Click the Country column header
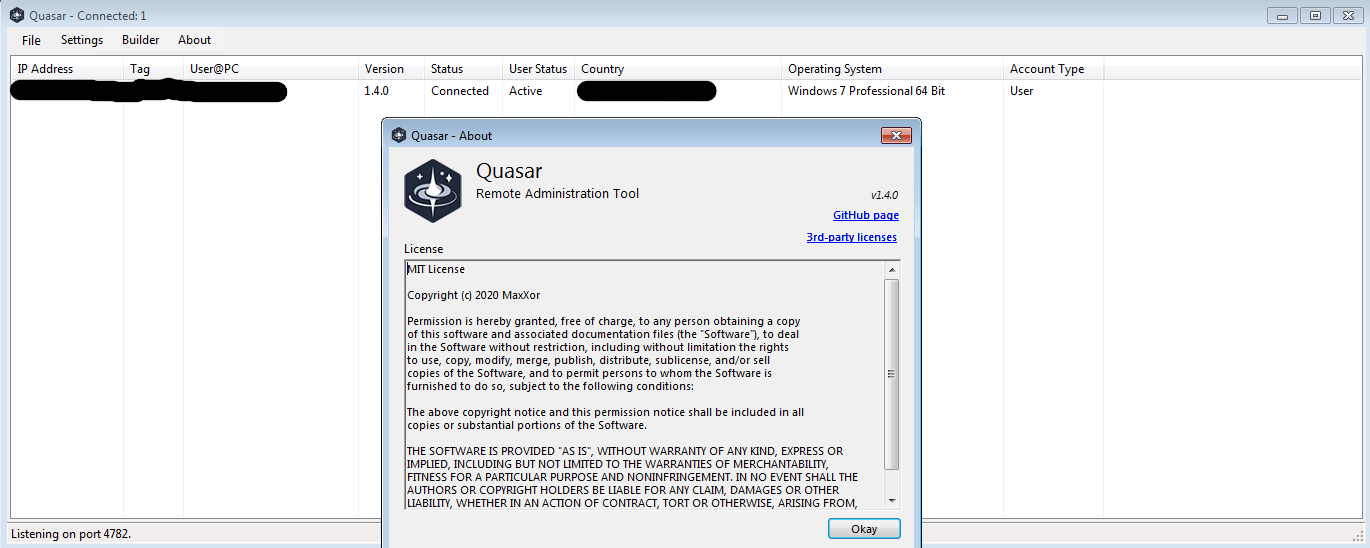 click(x=678, y=69)
